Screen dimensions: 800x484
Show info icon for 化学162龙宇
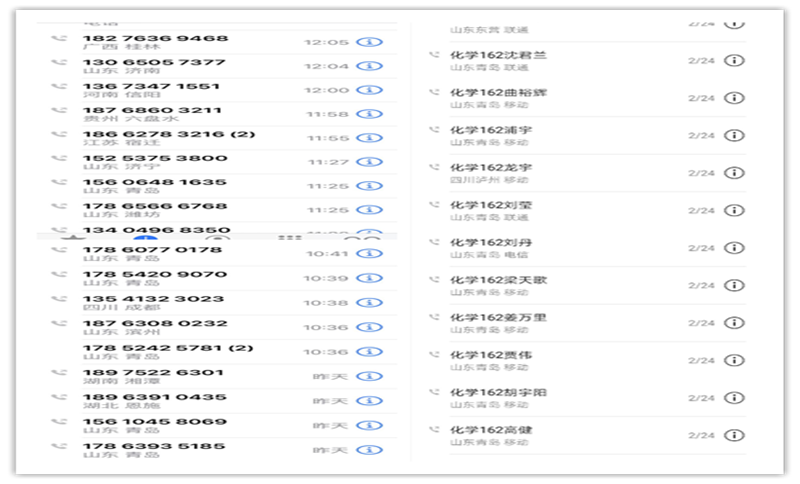[x=734, y=173]
